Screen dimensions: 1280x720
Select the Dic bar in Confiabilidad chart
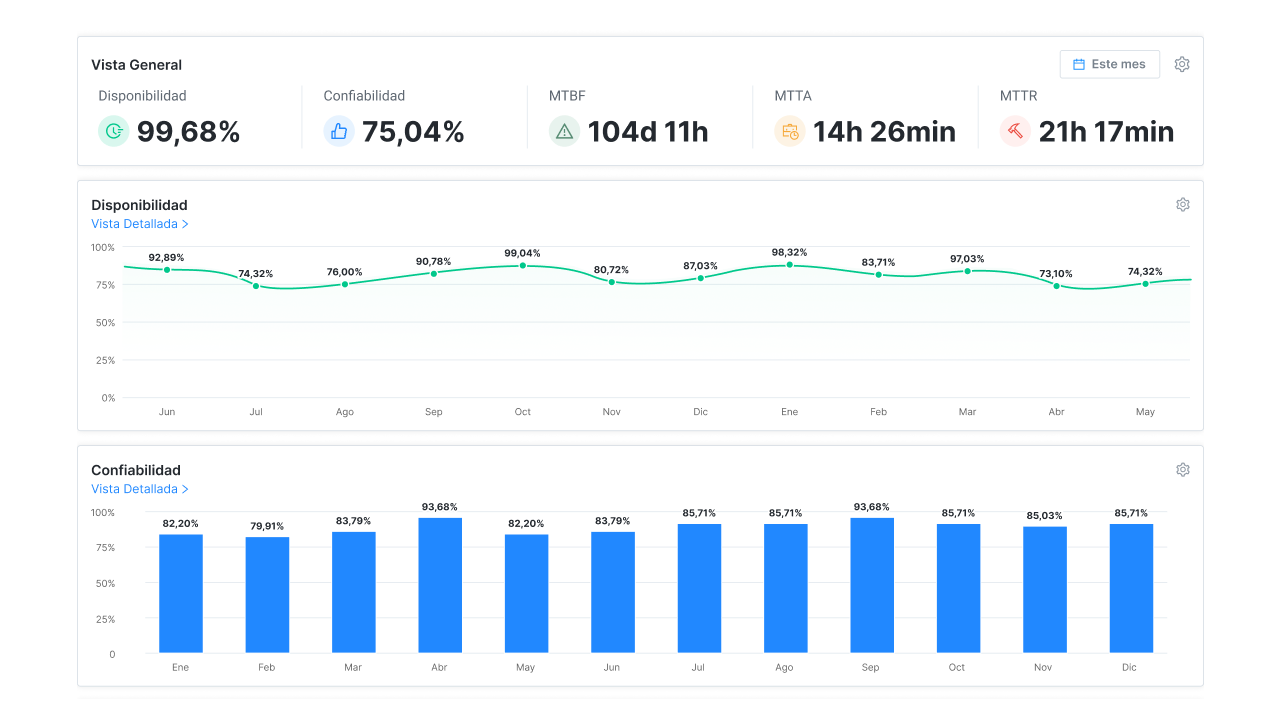[1131, 589]
